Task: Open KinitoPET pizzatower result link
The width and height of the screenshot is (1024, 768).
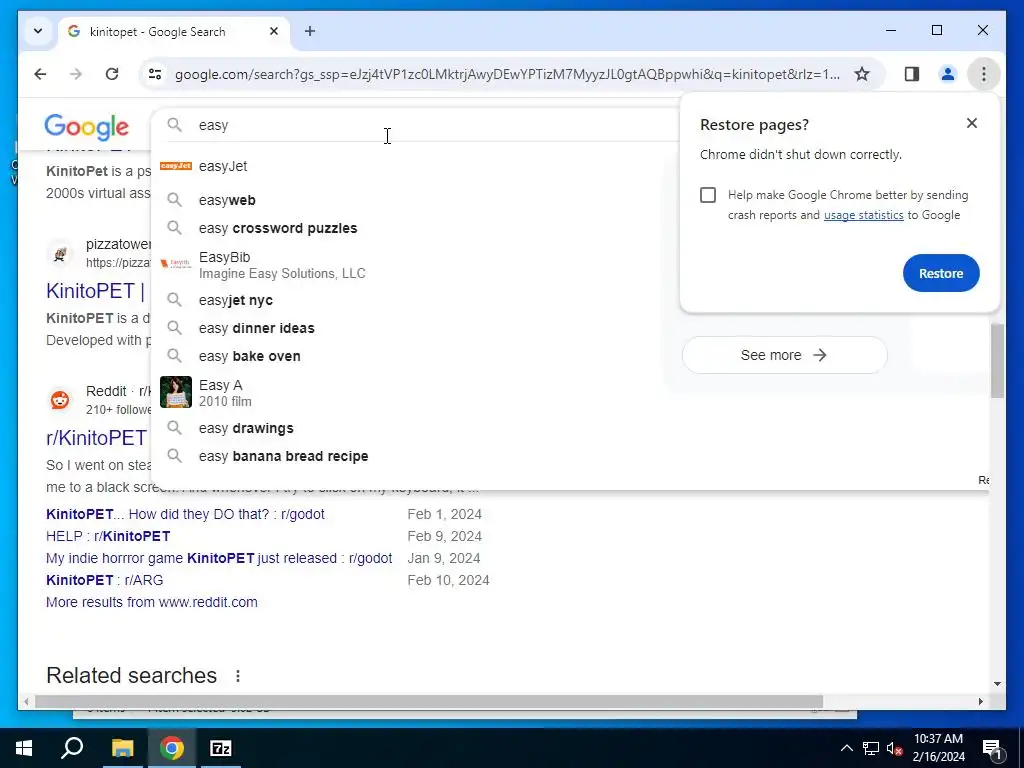Action: [95, 291]
